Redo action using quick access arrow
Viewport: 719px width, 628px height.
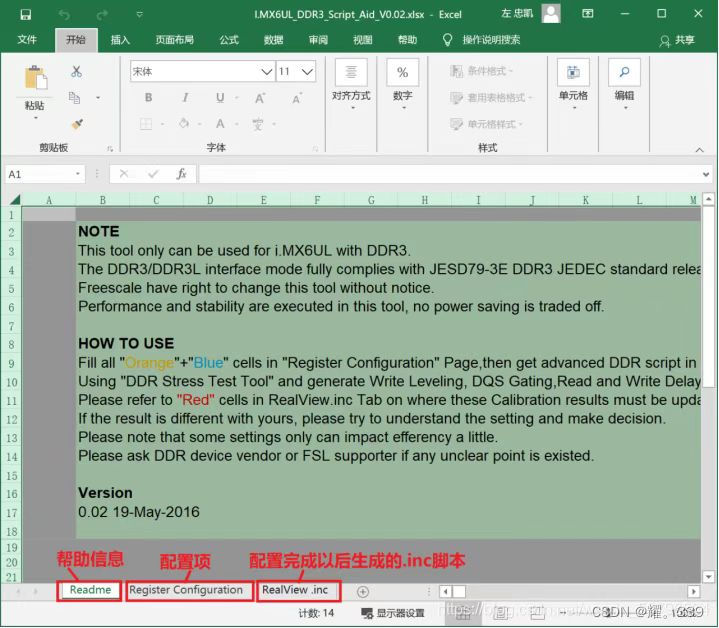pyautogui.click(x=102, y=15)
